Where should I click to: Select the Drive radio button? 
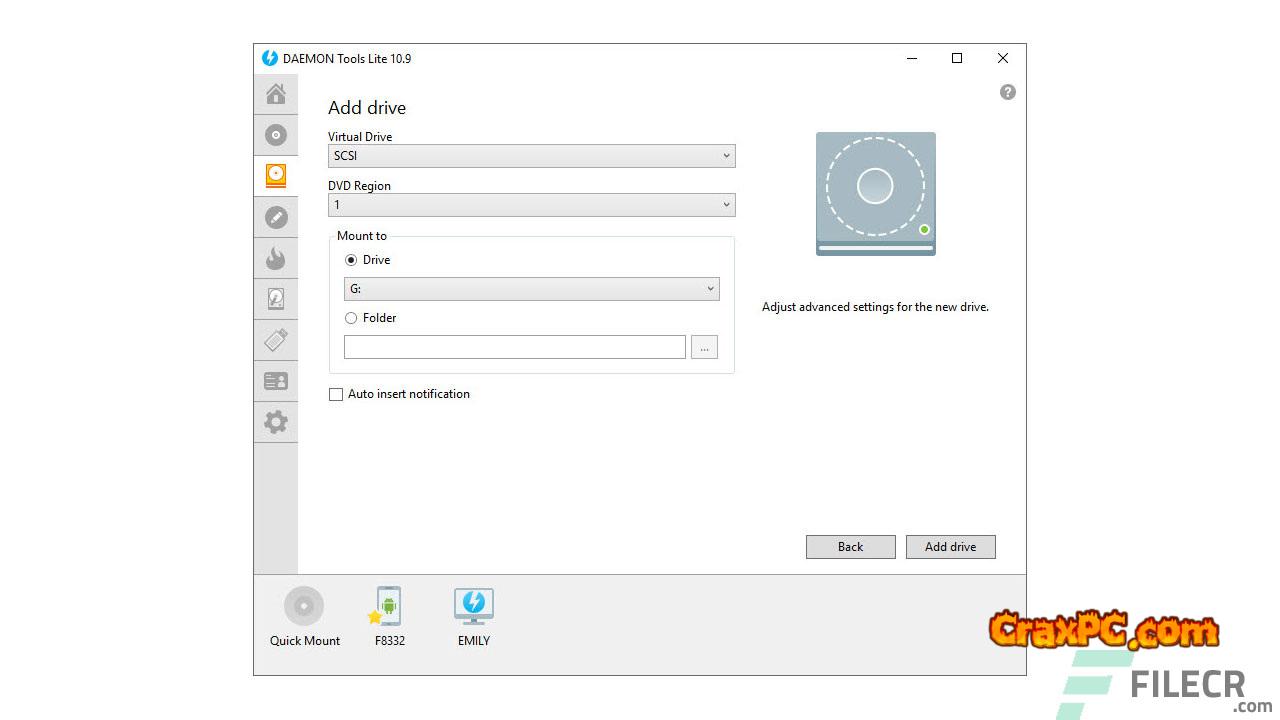pyautogui.click(x=351, y=260)
